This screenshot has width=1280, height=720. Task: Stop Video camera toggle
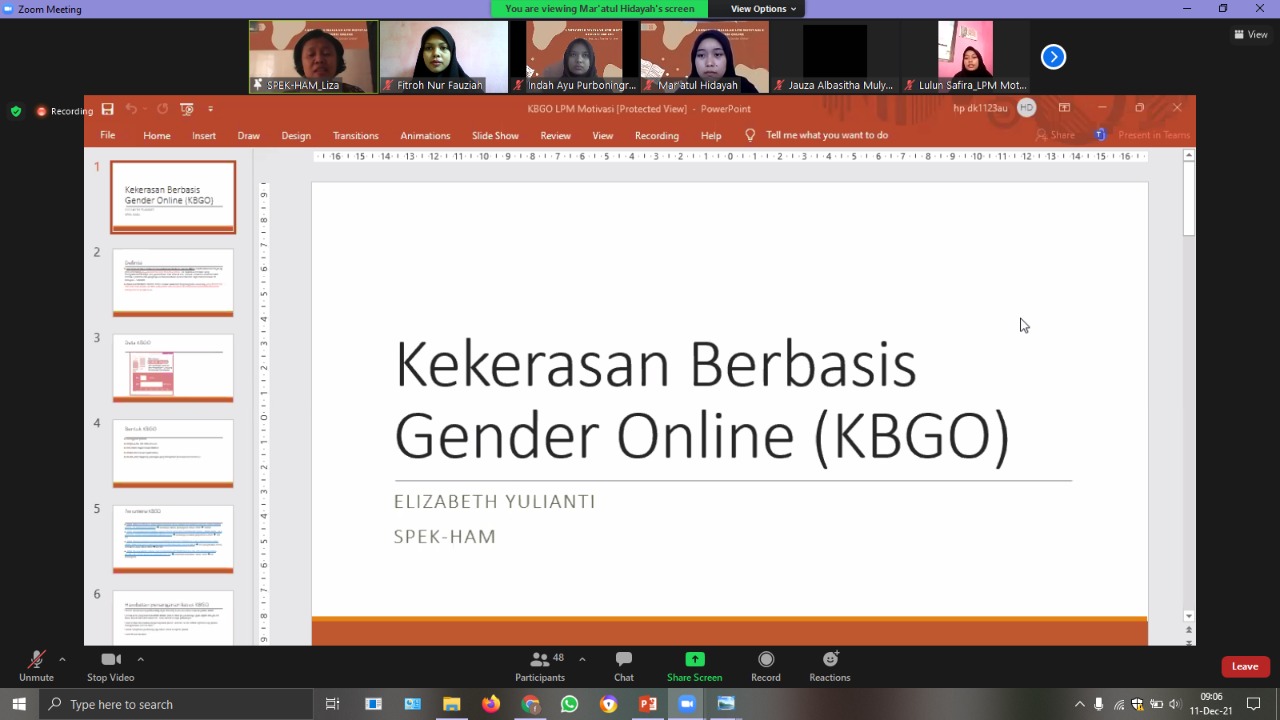[110, 666]
